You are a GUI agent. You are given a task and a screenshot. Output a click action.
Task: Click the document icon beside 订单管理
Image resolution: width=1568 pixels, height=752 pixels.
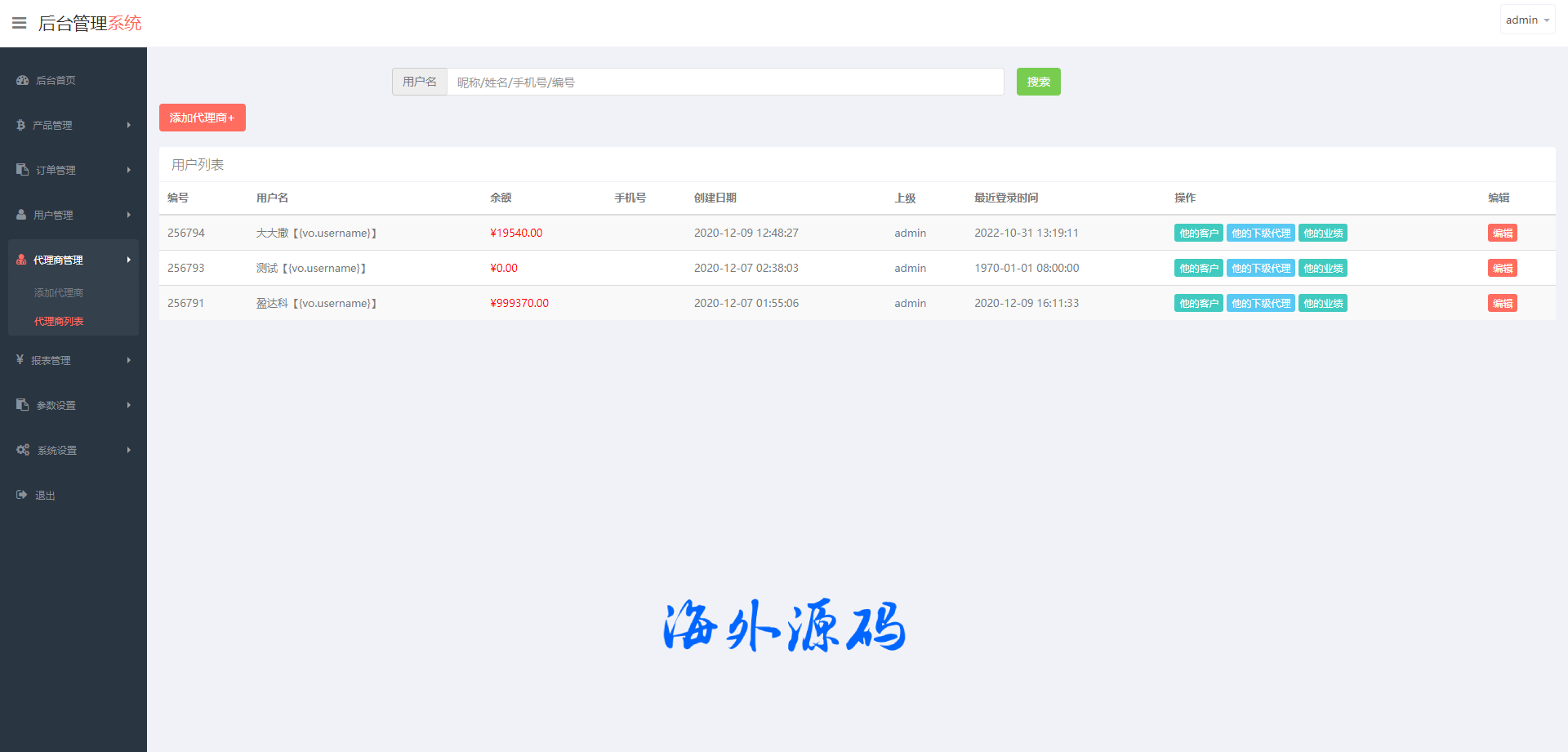point(22,170)
